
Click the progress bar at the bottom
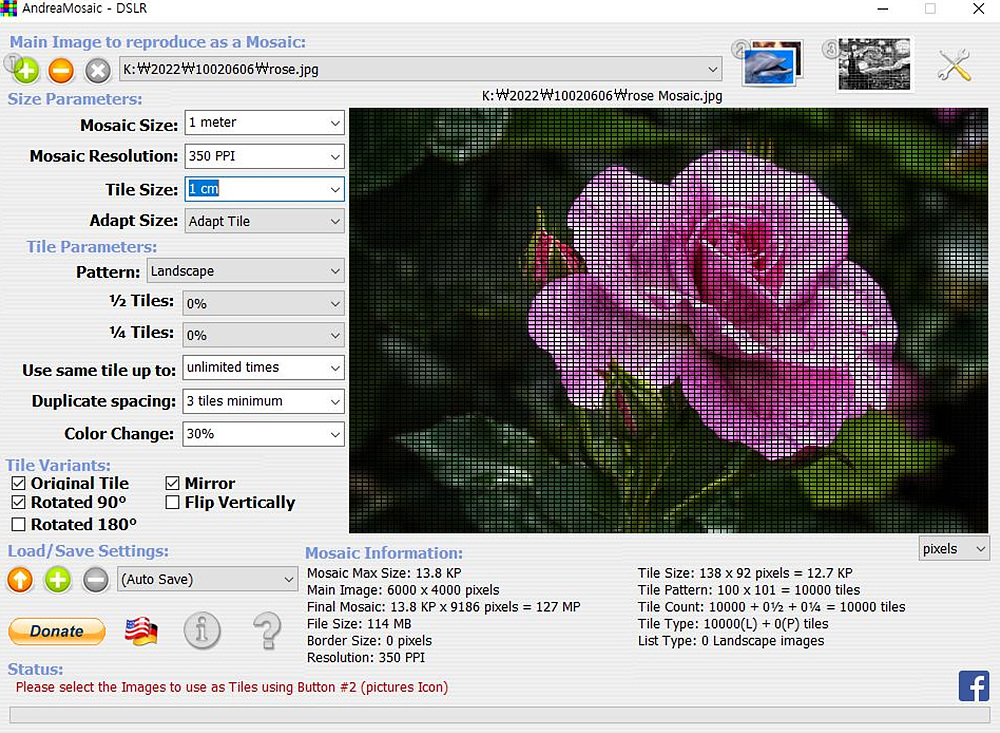[499, 714]
